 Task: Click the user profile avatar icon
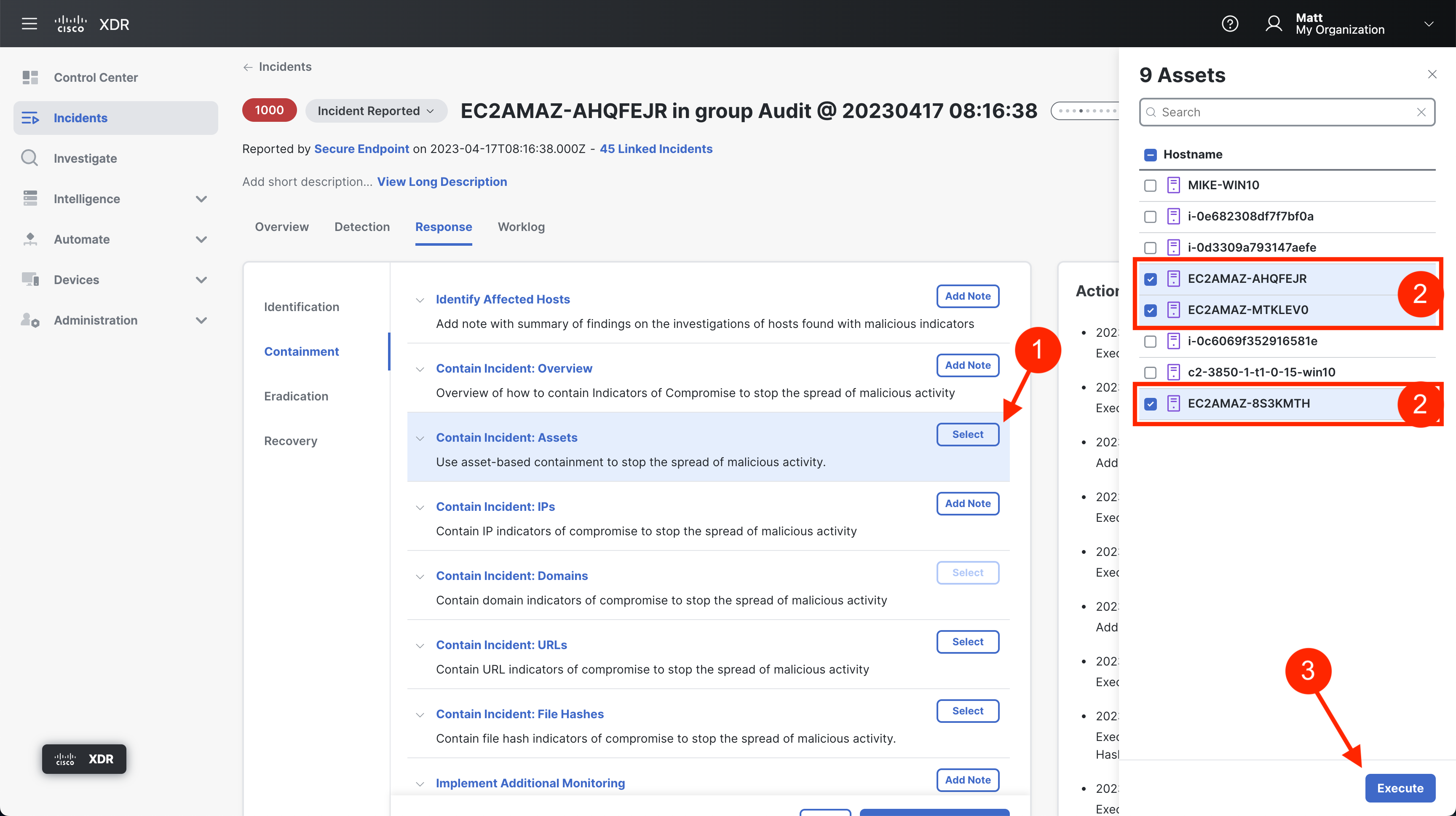click(x=1274, y=24)
